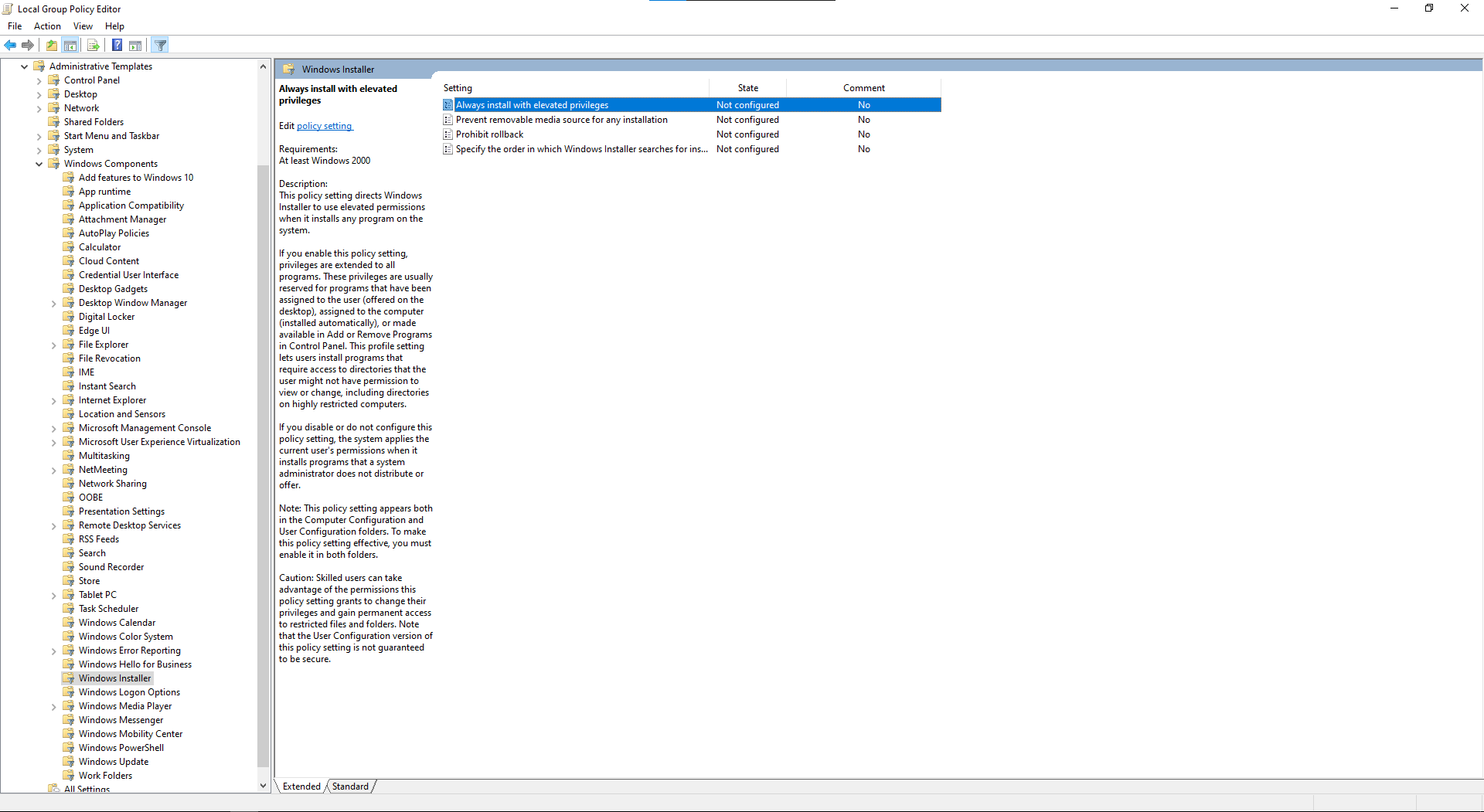Expand the Remote Desktop Services node
Screen dimensions: 1484x812
(54, 525)
